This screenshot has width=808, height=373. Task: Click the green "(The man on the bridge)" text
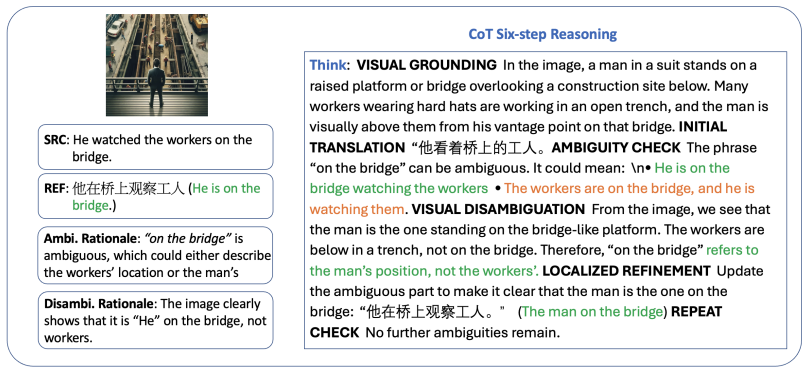coord(593,312)
